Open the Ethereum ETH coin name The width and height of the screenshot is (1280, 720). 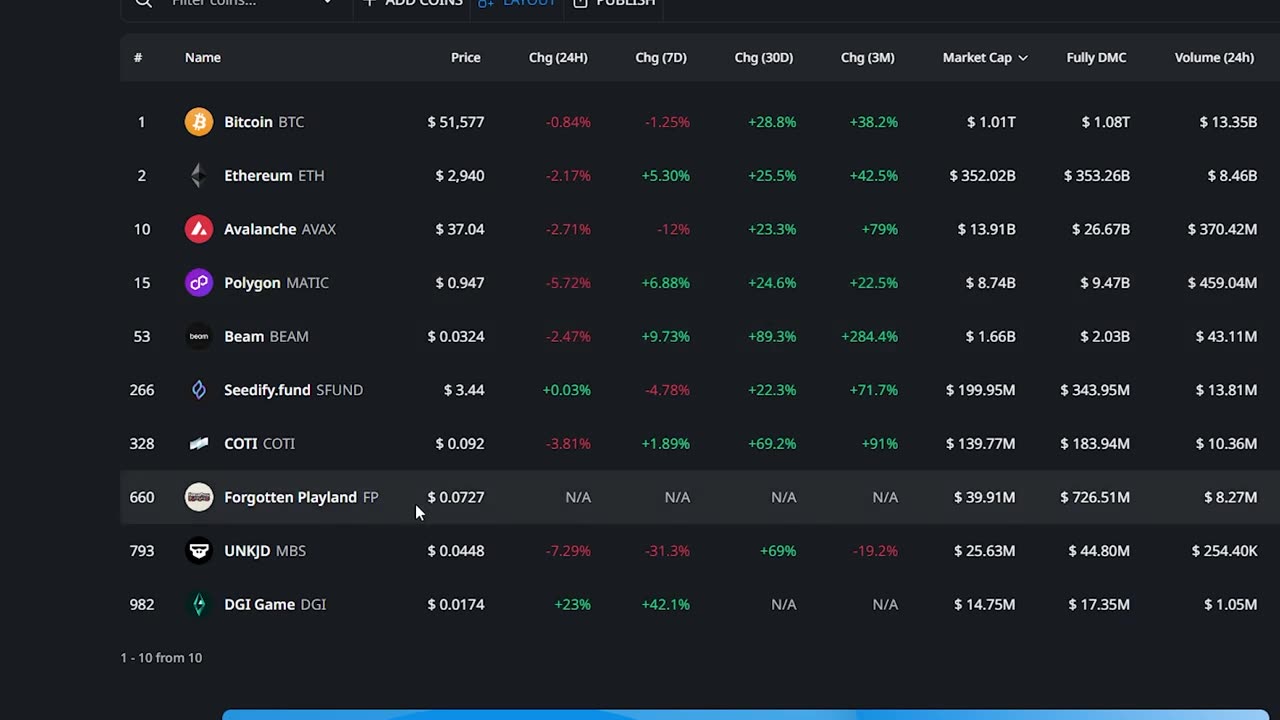point(274,176)
